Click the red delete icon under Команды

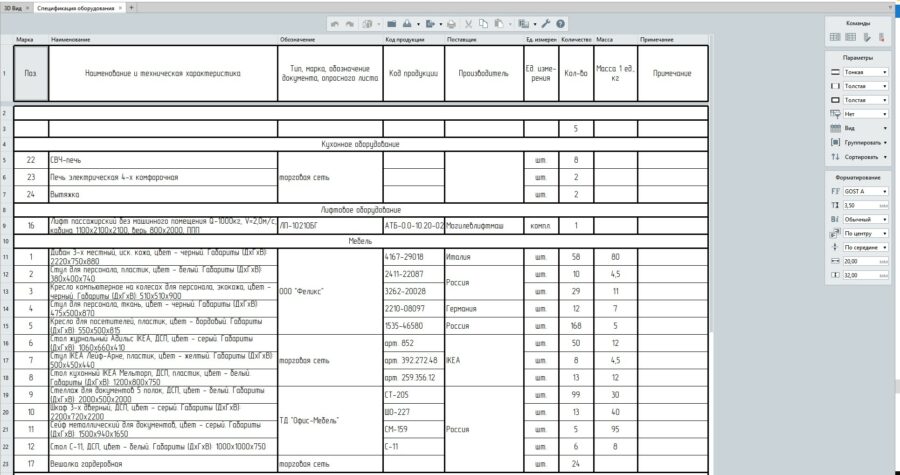point(881,37)
